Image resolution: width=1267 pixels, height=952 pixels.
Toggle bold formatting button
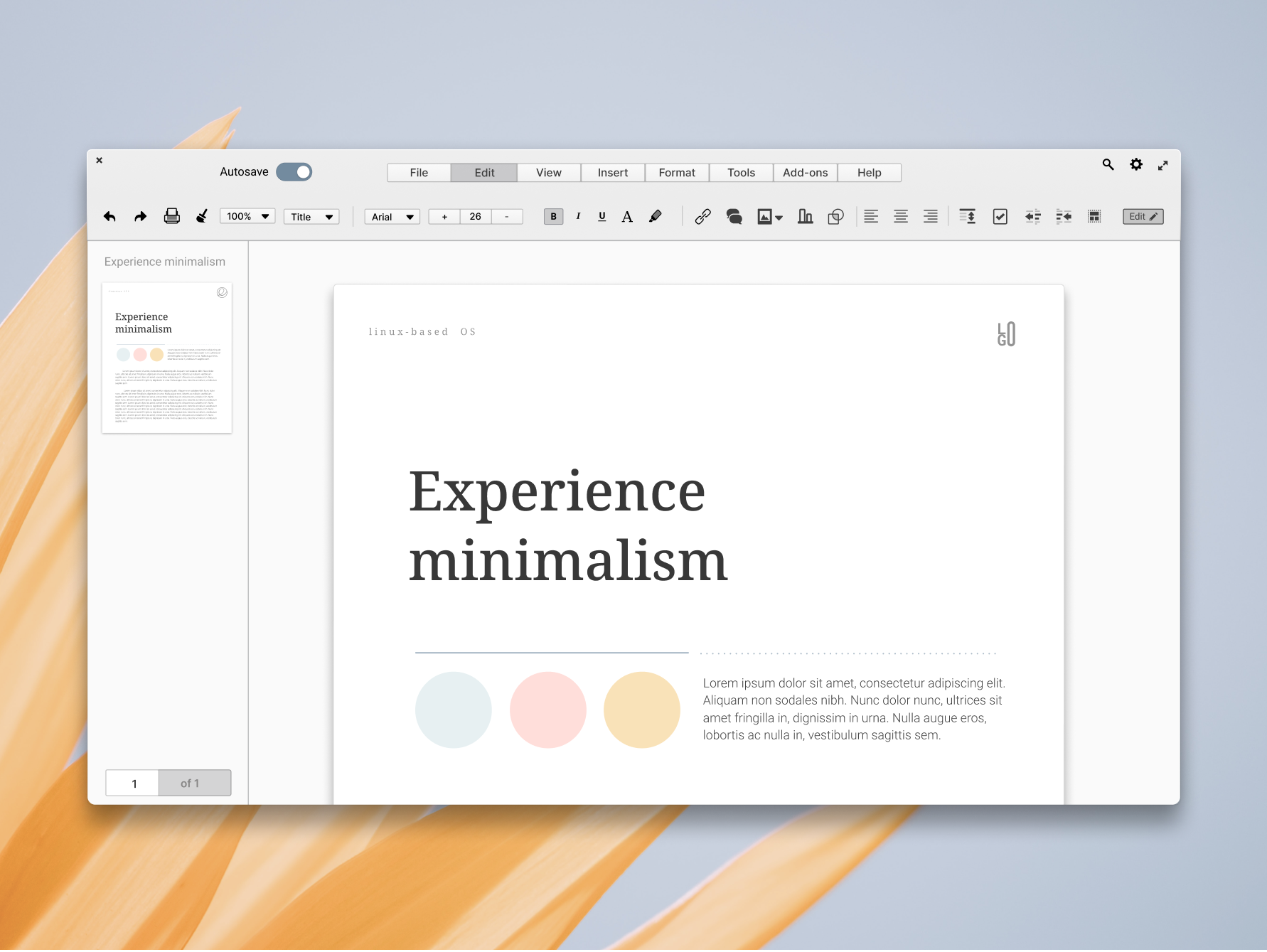pyautogui.click(x=553, y=217)
